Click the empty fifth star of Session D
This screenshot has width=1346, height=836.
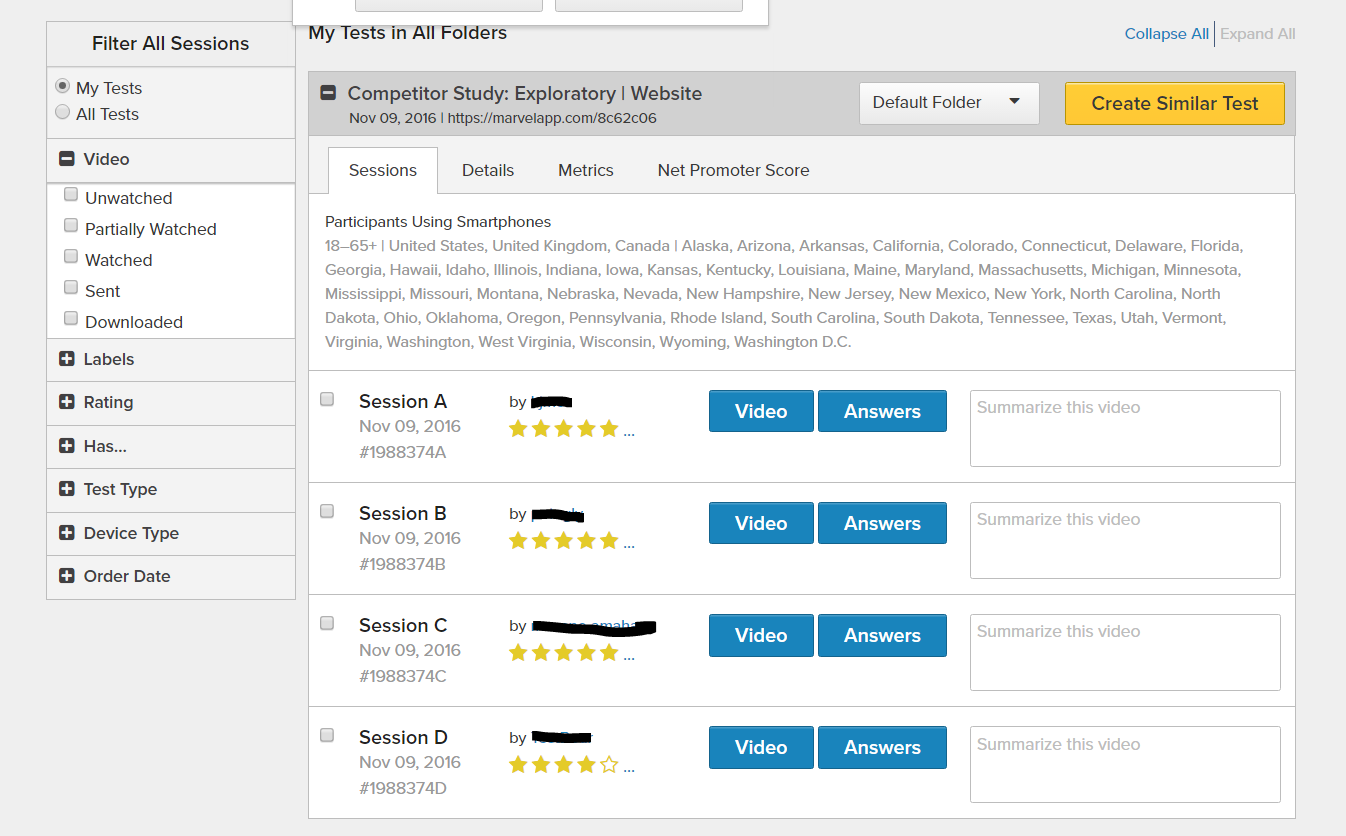609,765
